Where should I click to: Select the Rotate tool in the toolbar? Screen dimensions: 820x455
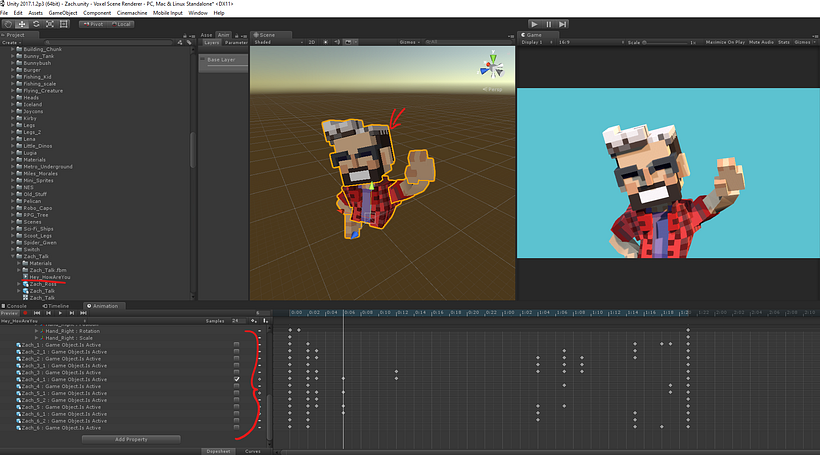[36, 24]
